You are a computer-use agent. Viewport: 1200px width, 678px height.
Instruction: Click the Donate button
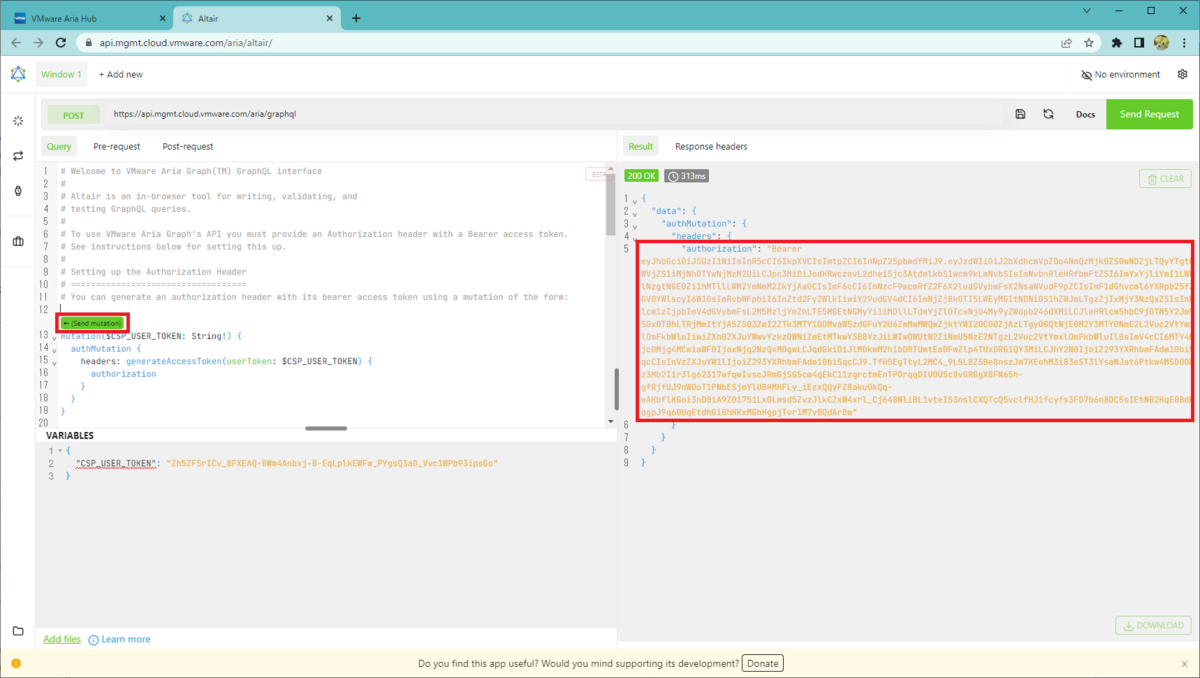coord(762,663)
